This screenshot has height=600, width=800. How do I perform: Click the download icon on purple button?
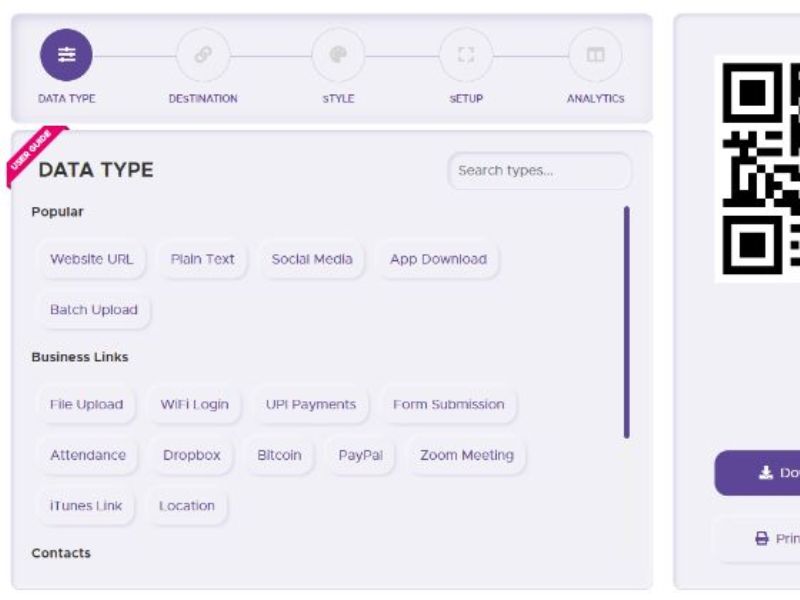coord(766,473)
